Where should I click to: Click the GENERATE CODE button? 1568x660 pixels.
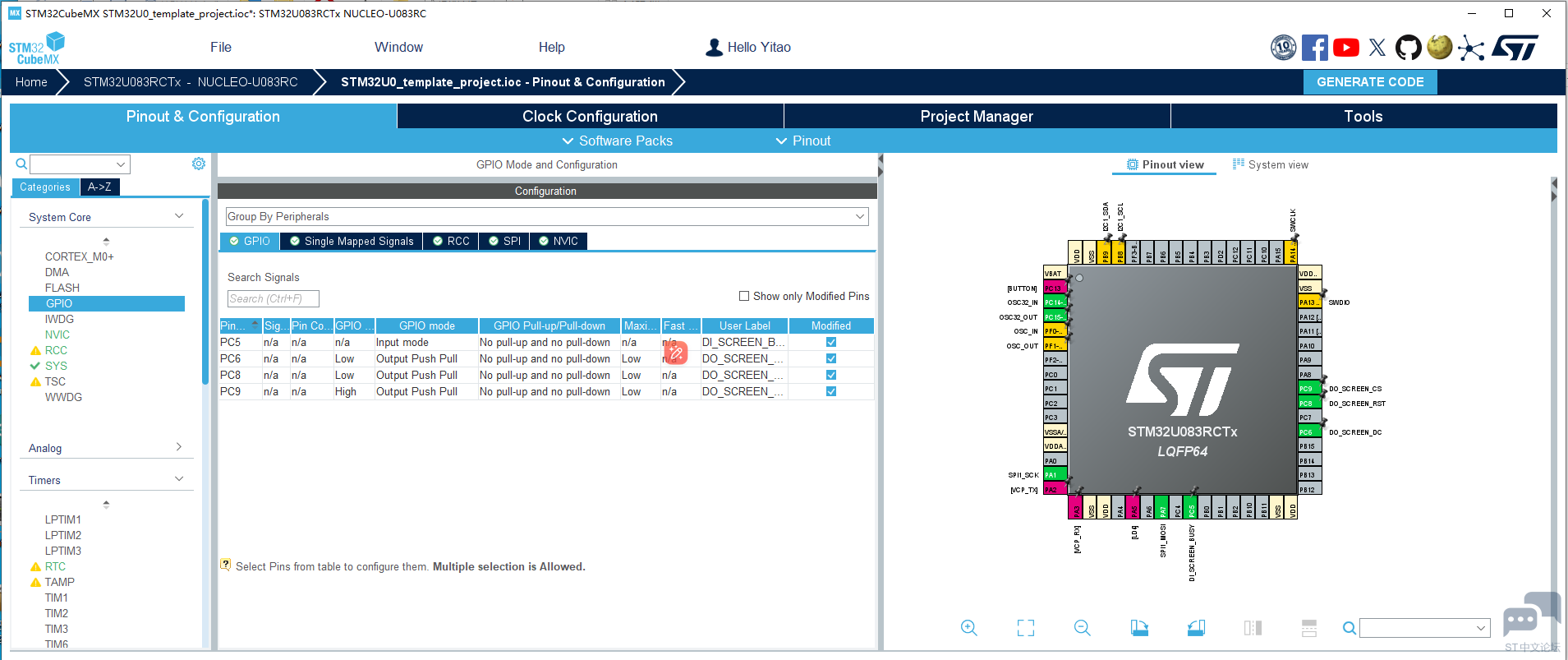click(x=1370, y=81)
